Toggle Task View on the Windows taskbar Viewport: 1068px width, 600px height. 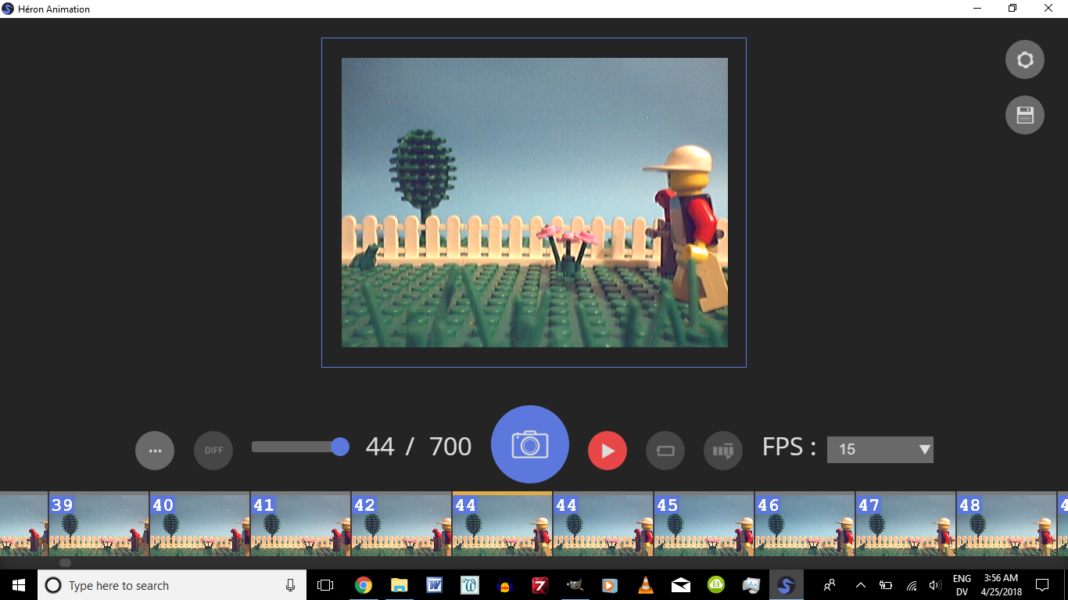(x=324, y=585)
